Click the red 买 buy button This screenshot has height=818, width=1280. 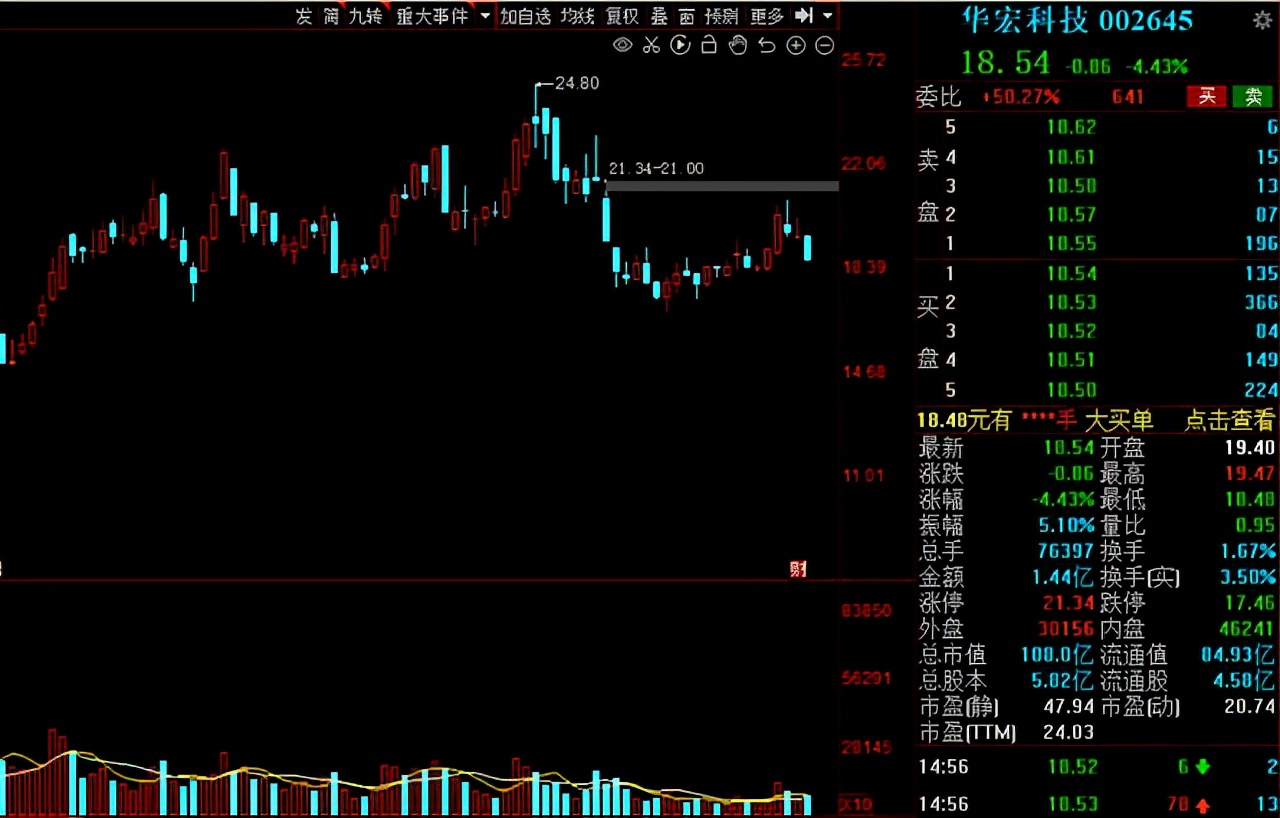[x=1207, y=96]
